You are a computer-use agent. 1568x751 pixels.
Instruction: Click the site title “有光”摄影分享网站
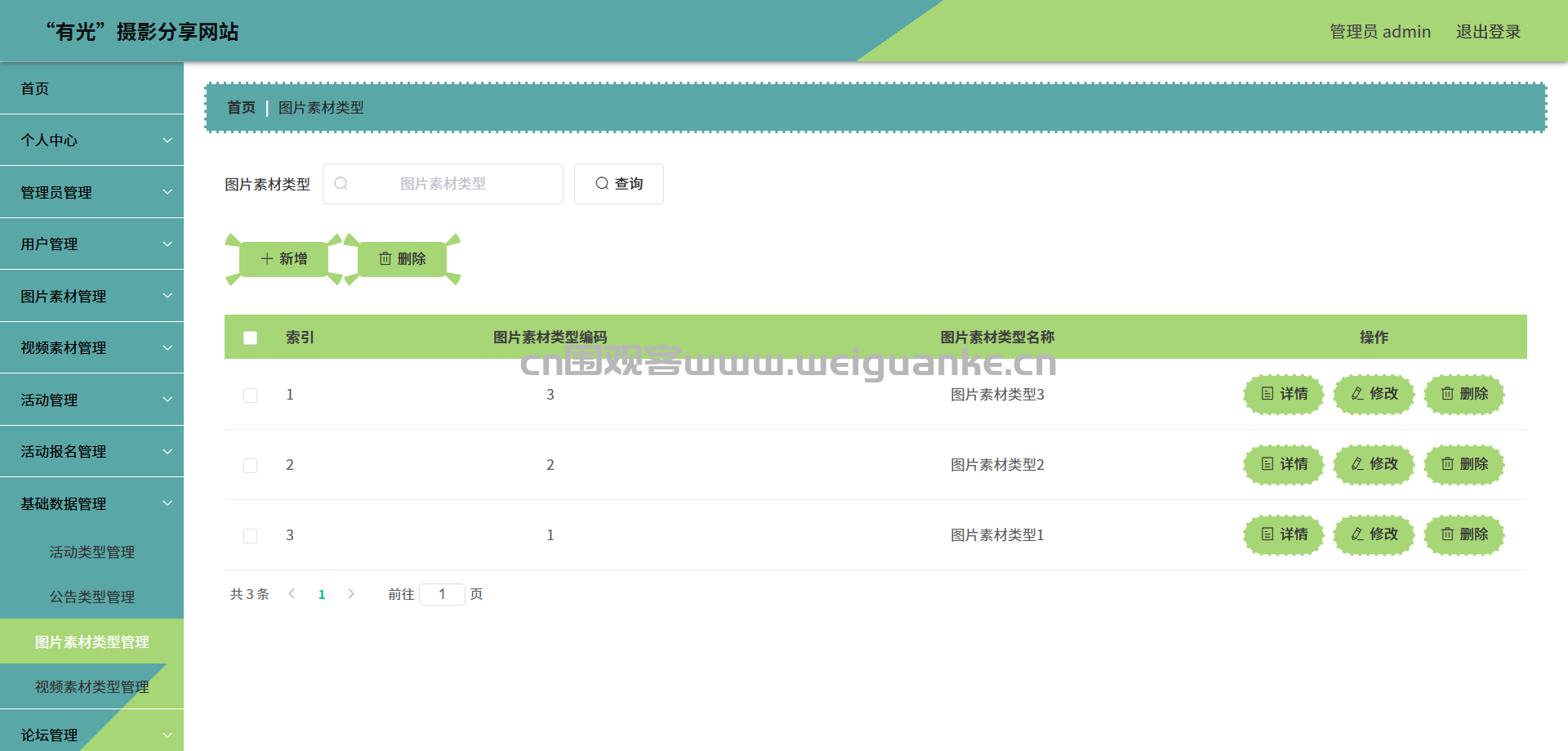point(142,32)
